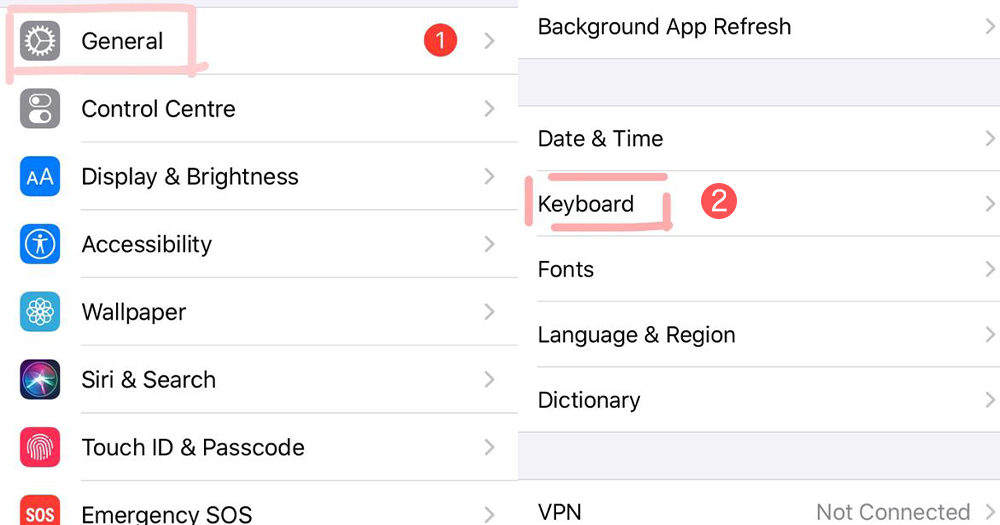Image resolution: width=1000 pixels, height=525 pixels.
Task: Tap the Display & Brightness AA icon
Action: (40, 177)
